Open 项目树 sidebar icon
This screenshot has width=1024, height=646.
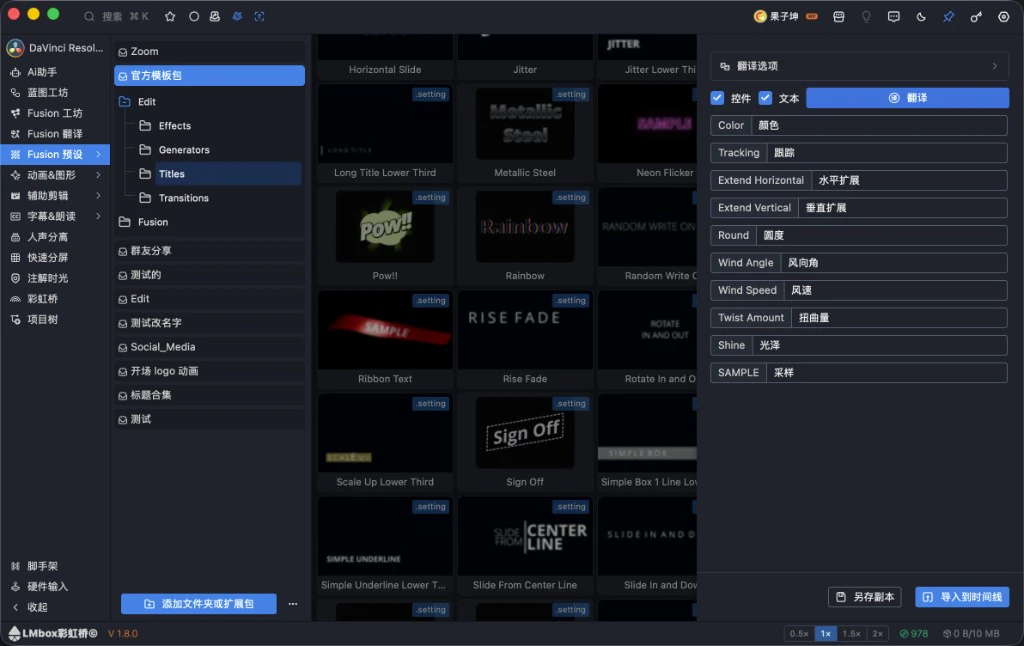coord(15,319)
